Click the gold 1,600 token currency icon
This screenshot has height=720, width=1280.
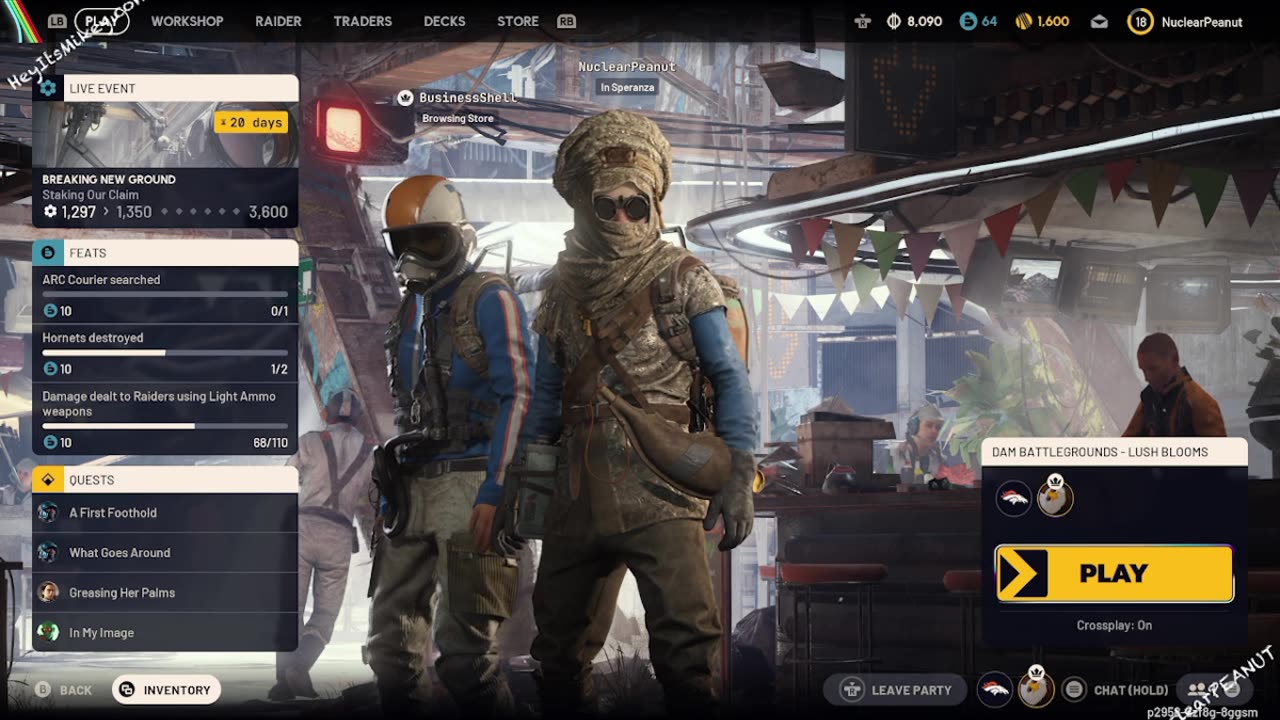click(1023, 21)
